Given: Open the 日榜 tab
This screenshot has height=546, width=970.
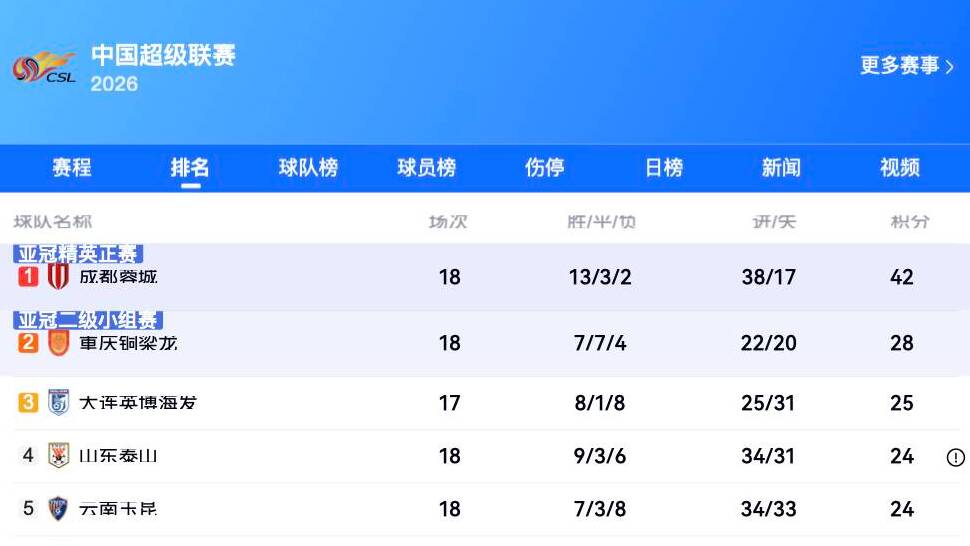Looking at the screenshot, I should [664, 168].
